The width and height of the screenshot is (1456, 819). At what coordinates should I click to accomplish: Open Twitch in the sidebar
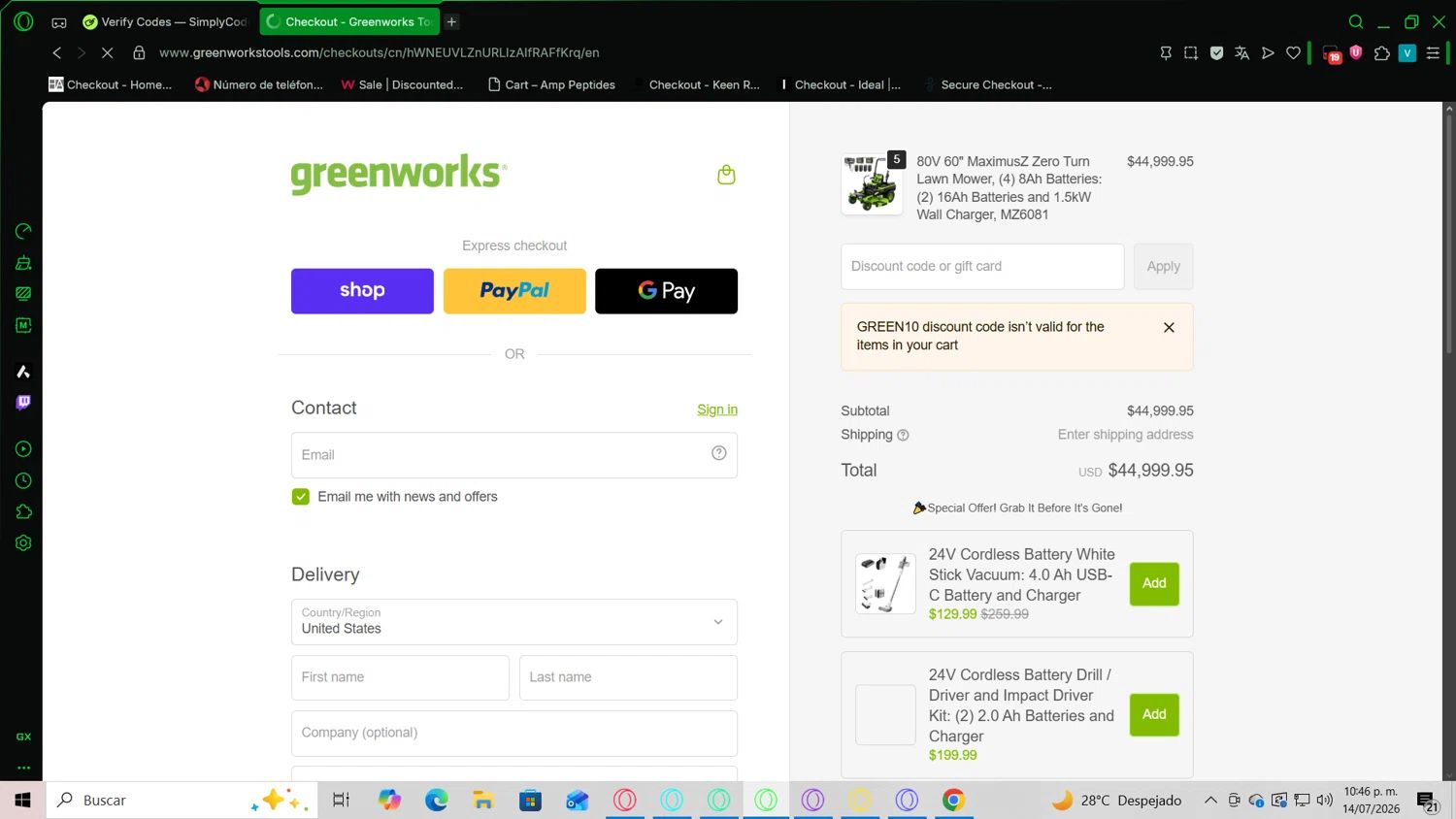point(23,403)
